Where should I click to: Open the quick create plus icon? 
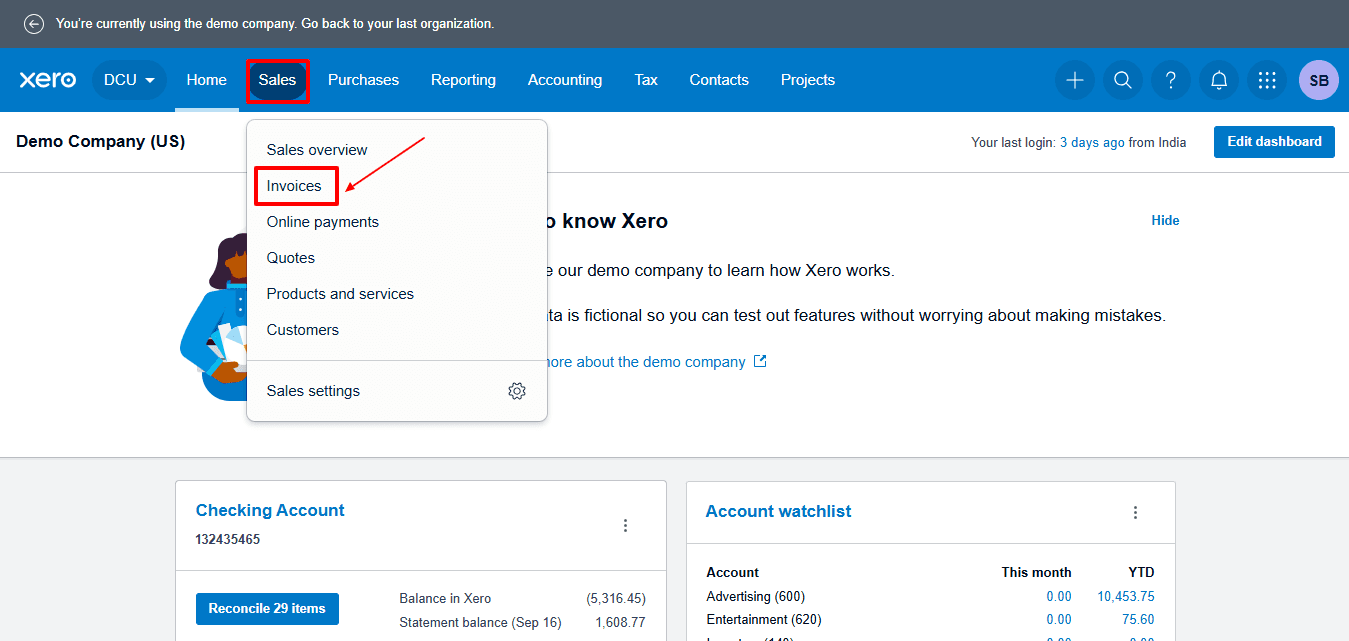[x=1074, y=80]
